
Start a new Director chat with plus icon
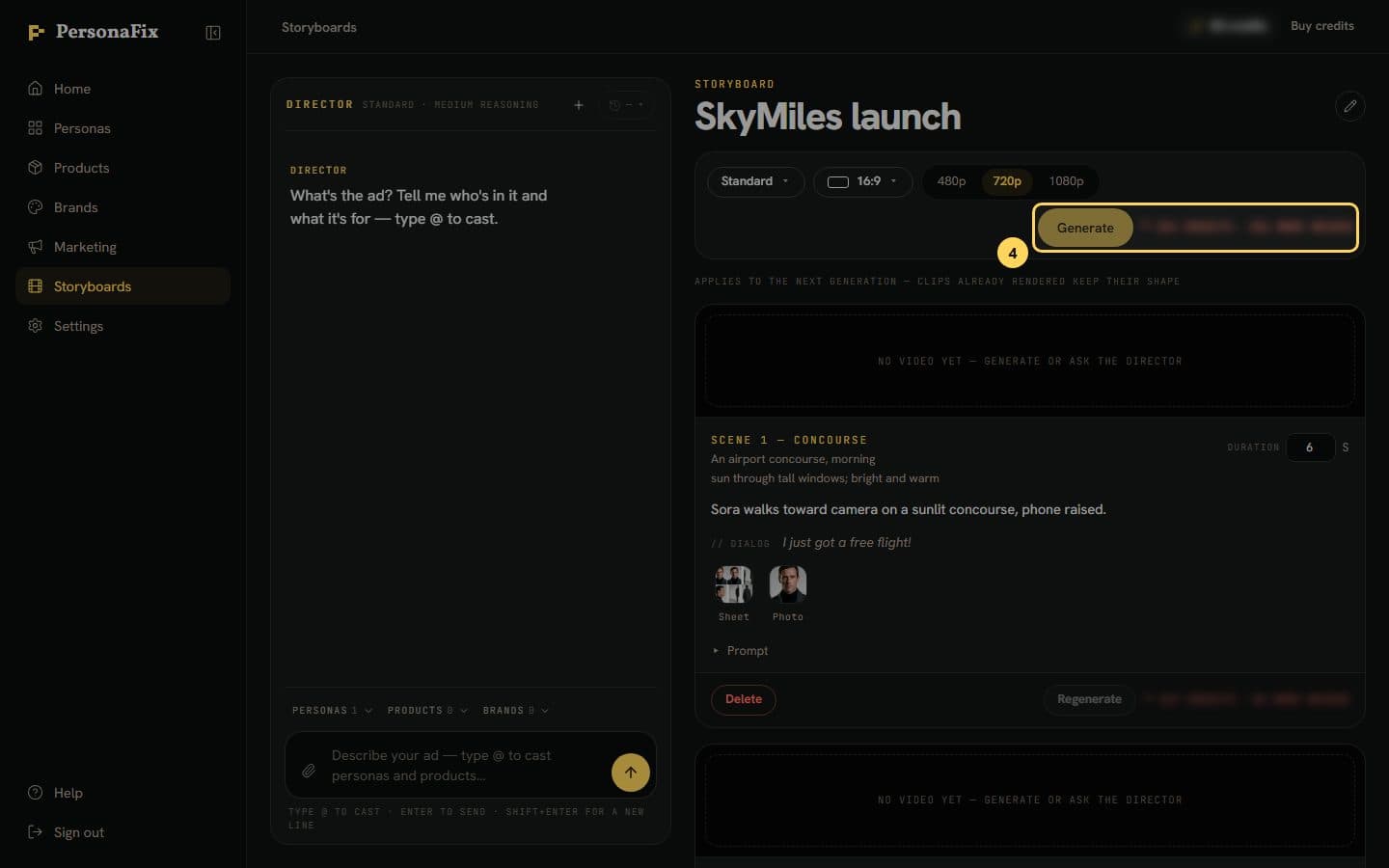(x=579, y=105)
